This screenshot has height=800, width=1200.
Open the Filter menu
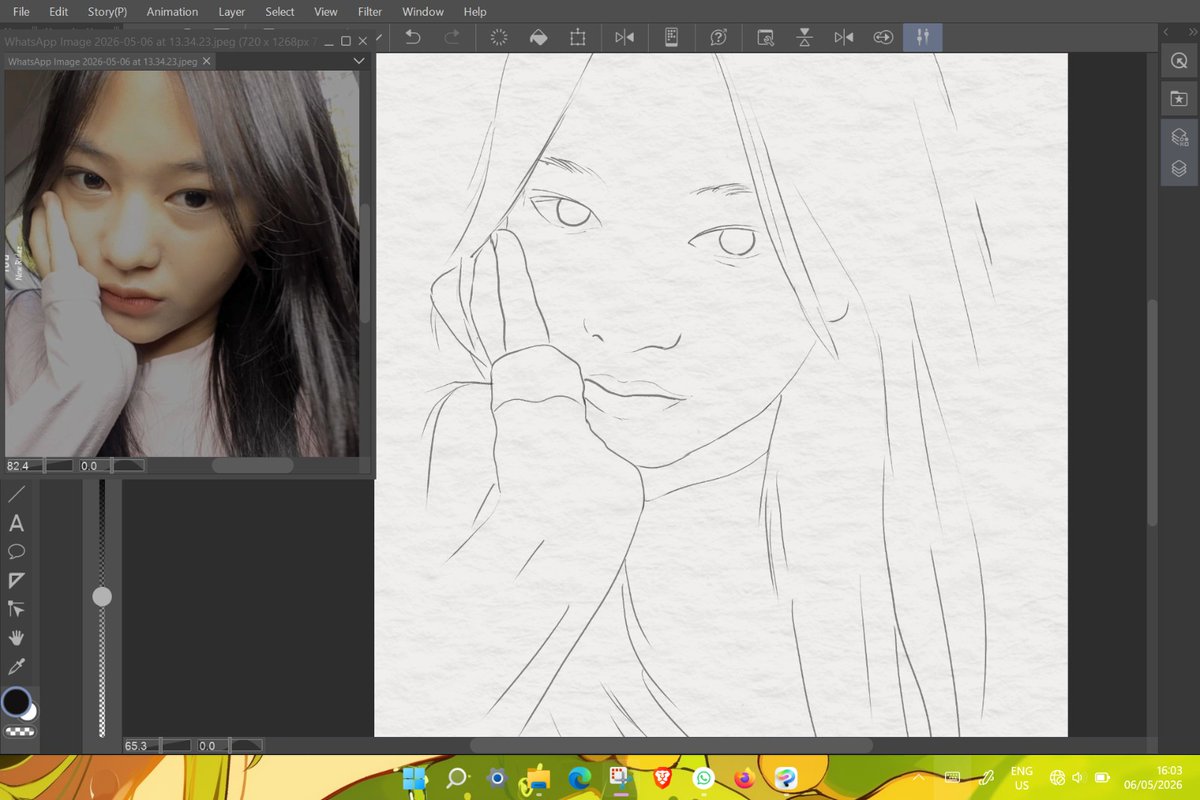[x=370, y=12]
